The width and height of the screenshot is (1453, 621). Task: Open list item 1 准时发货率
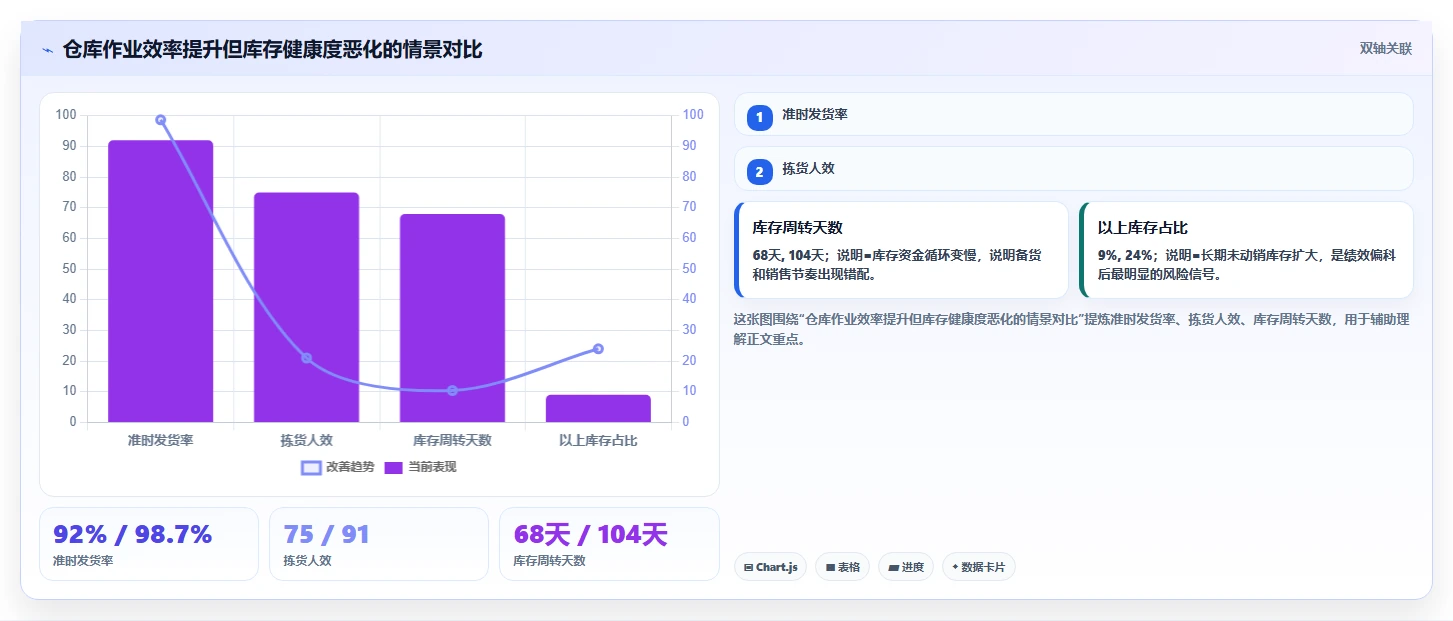pyautogui.click(x=1073, y=115)
